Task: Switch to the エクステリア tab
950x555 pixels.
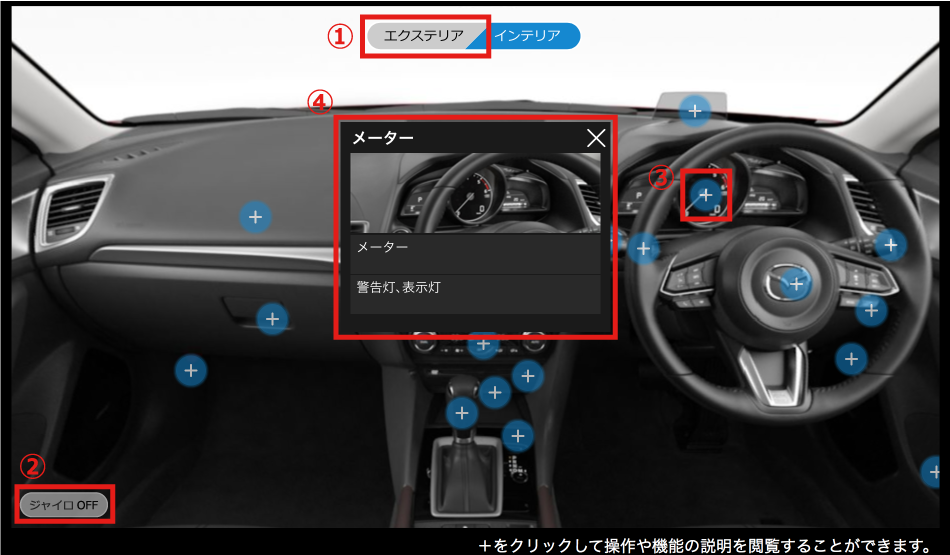Action: tap(424, 36)
